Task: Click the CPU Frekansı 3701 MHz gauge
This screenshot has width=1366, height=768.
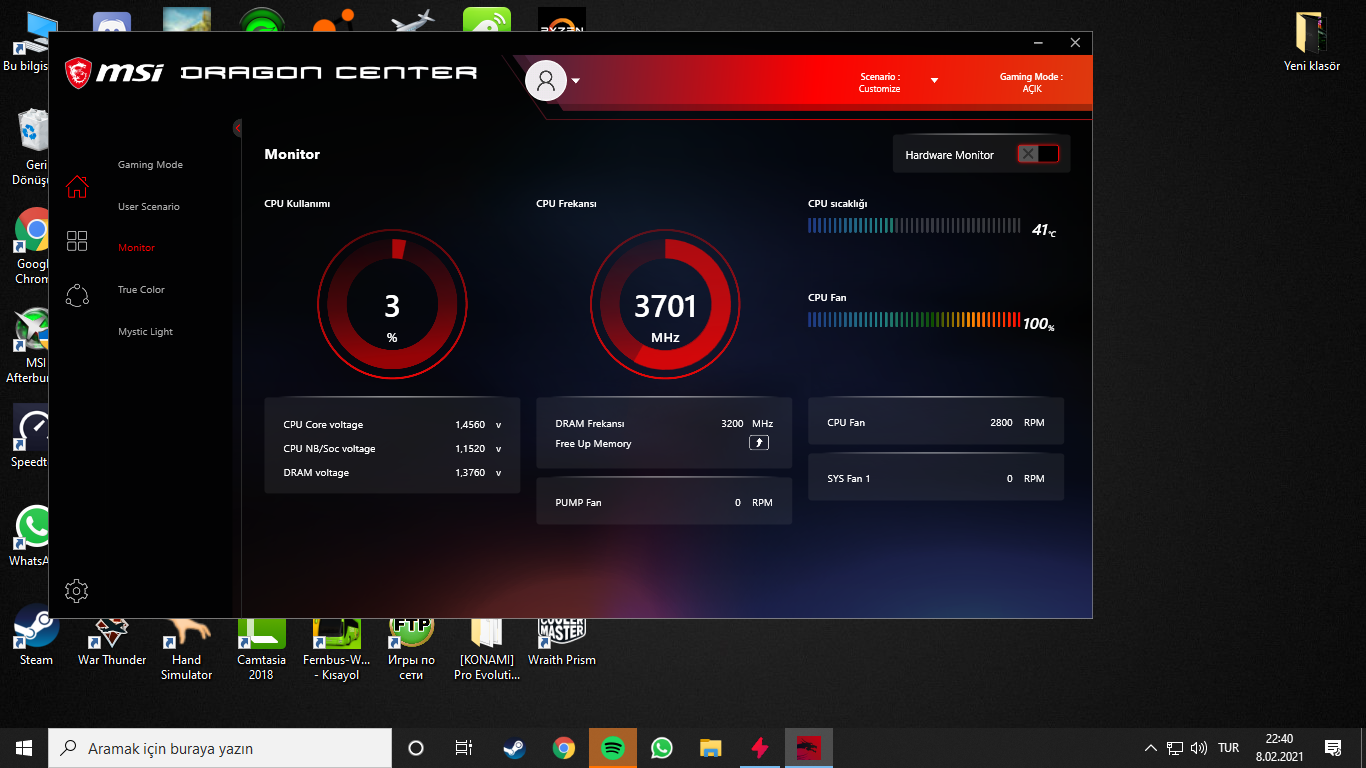Action: 665,304
